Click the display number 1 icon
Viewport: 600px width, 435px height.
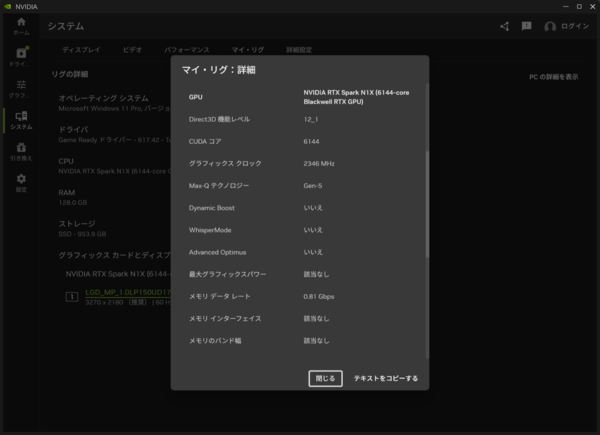[72, 297]
